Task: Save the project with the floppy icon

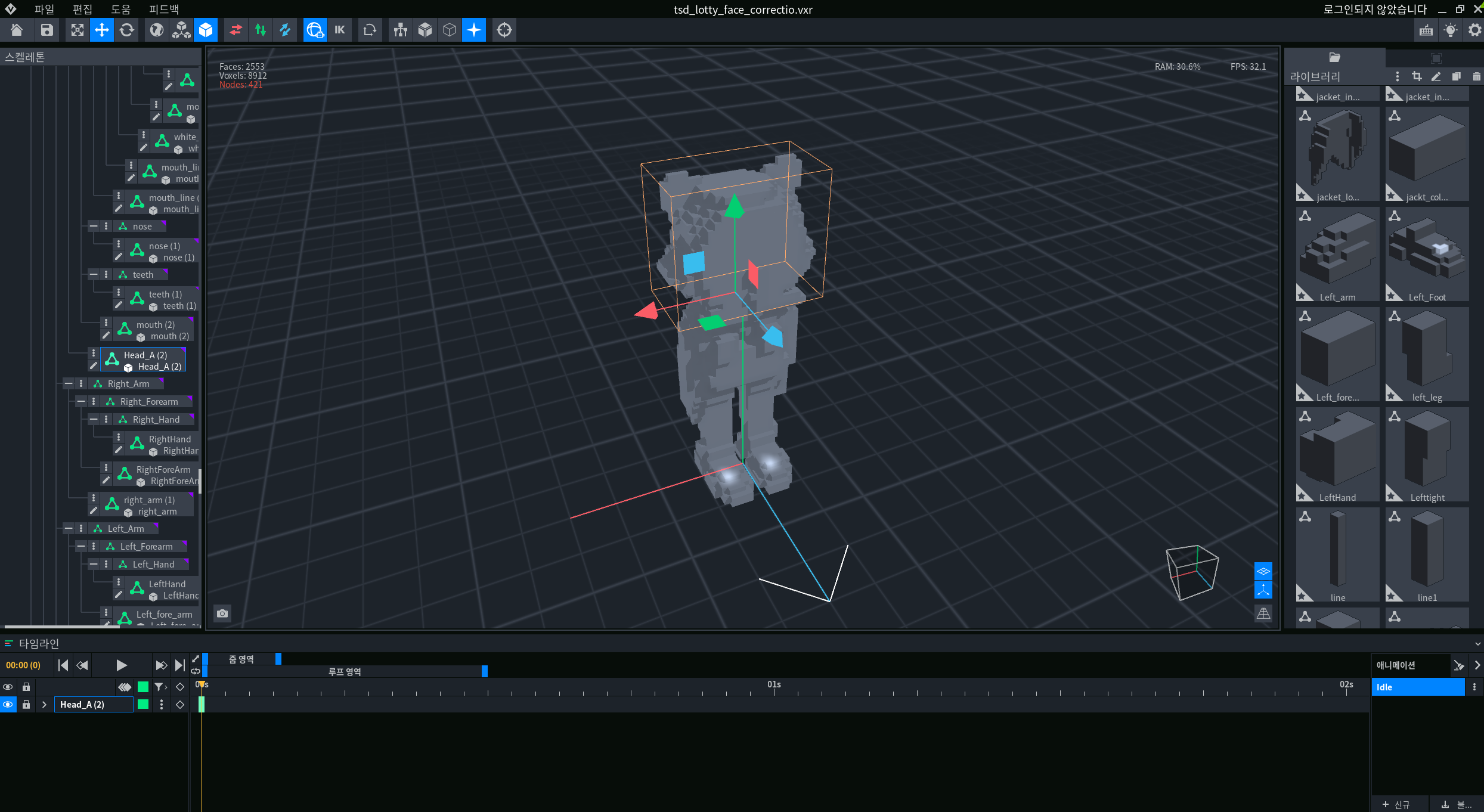Action: pyautogui.click(x=47, y=30)
